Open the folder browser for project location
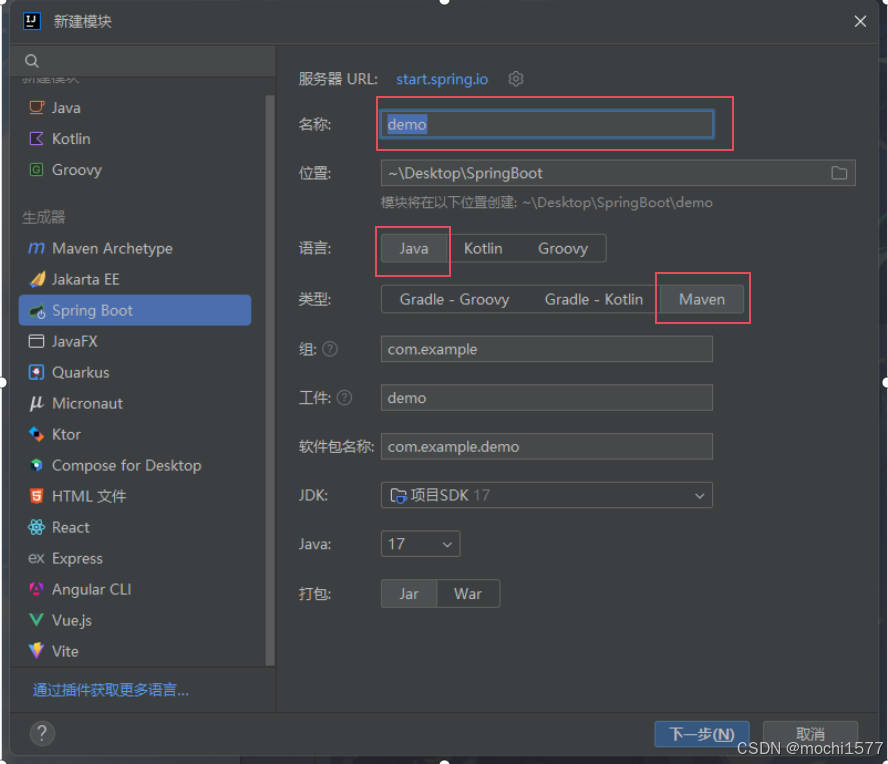 pyautogui.click(x=839, y=173)
